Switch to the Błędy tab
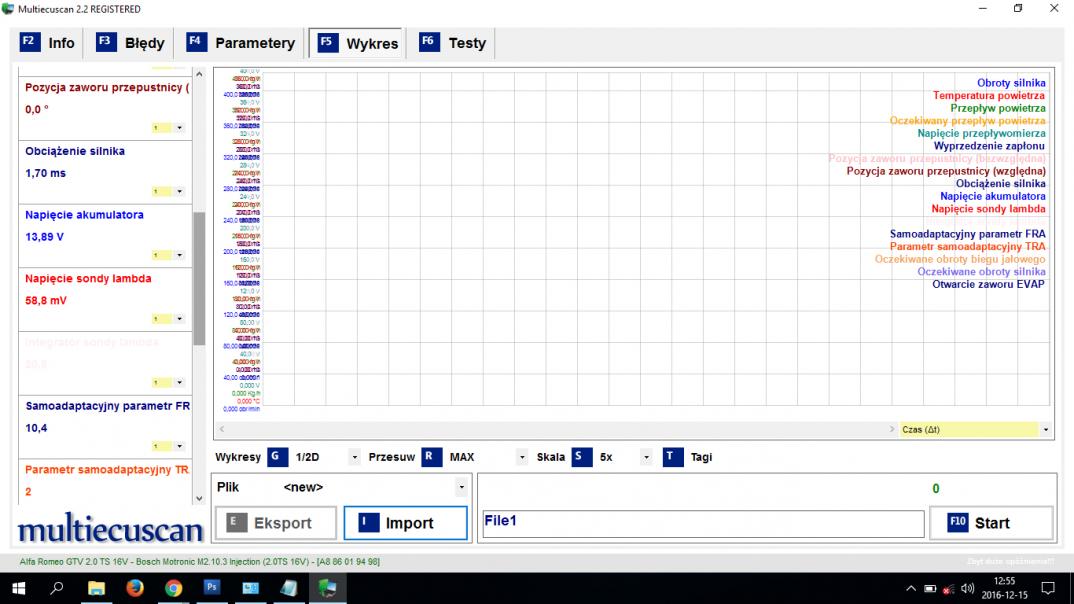This screenshot has width=1074, height=604. pos(130,42)
